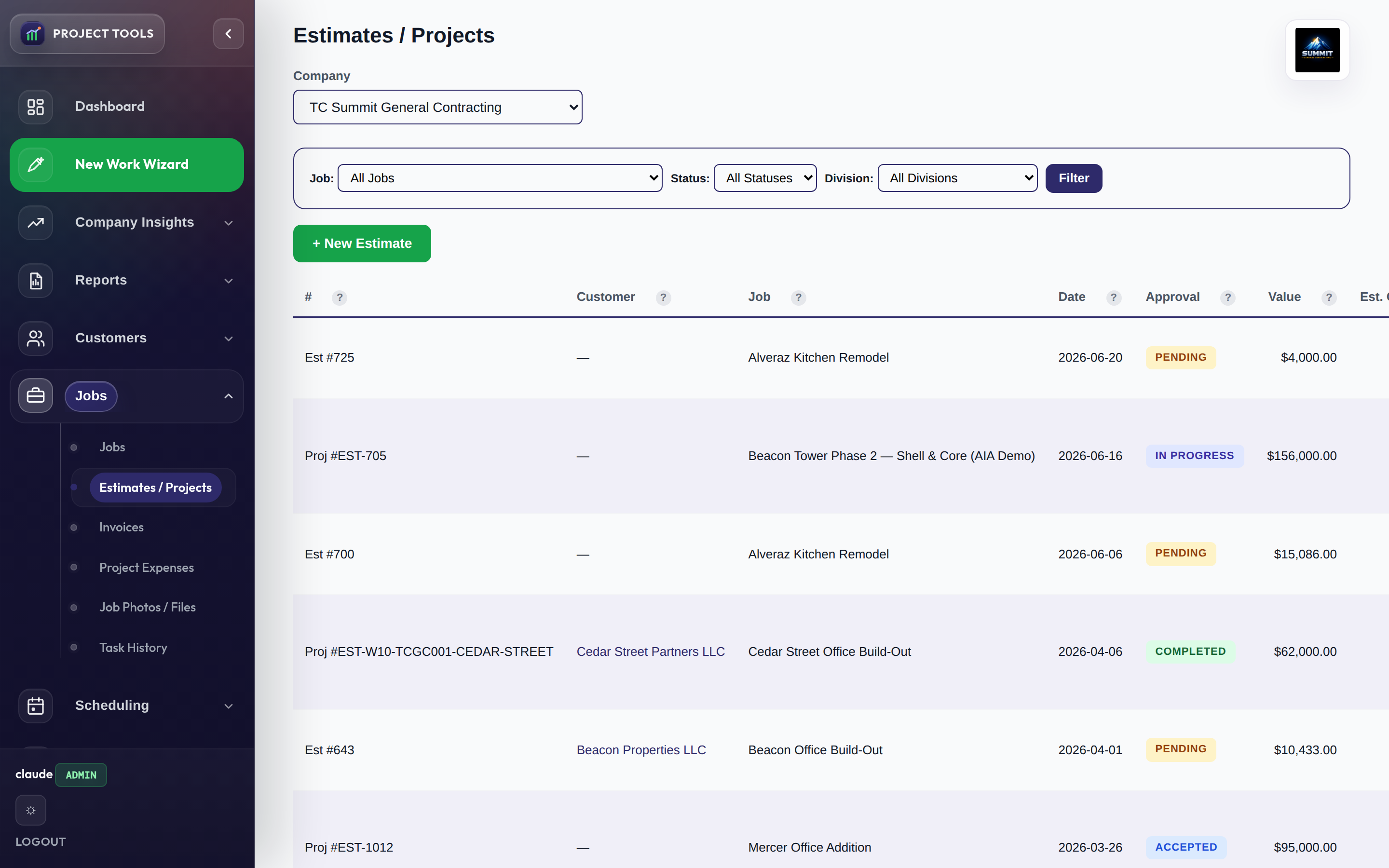The image size is (1389, 868).
Task: Click the + New Estimate button
Action: click(362, 244)
